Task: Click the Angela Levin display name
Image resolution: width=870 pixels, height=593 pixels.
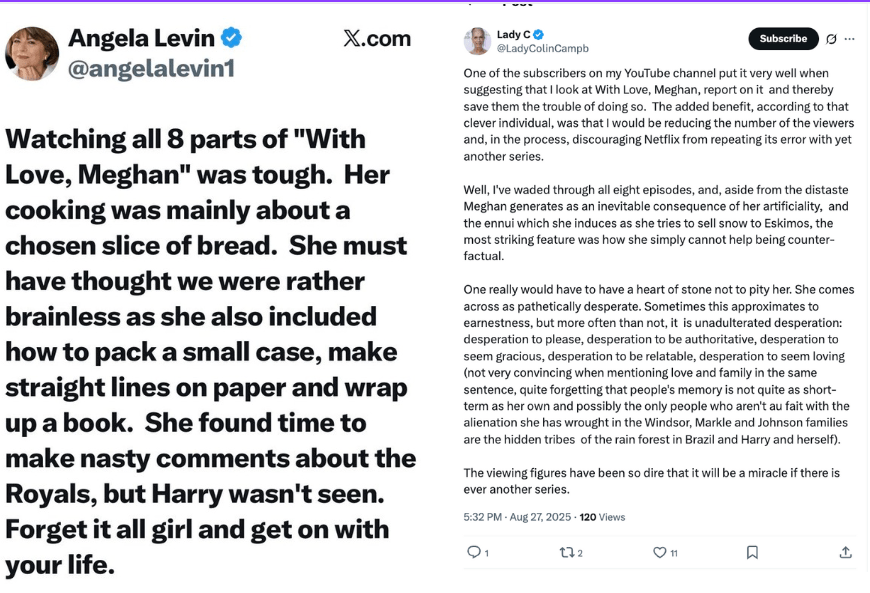Action: [141, 39]
